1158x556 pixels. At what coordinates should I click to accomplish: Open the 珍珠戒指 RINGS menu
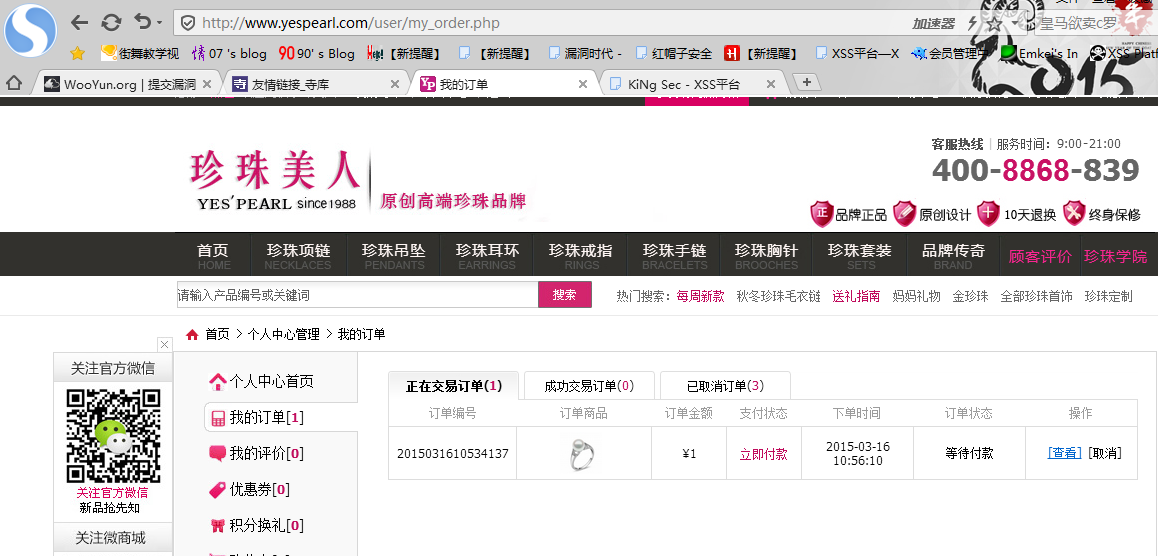click(x=580, y=256)
